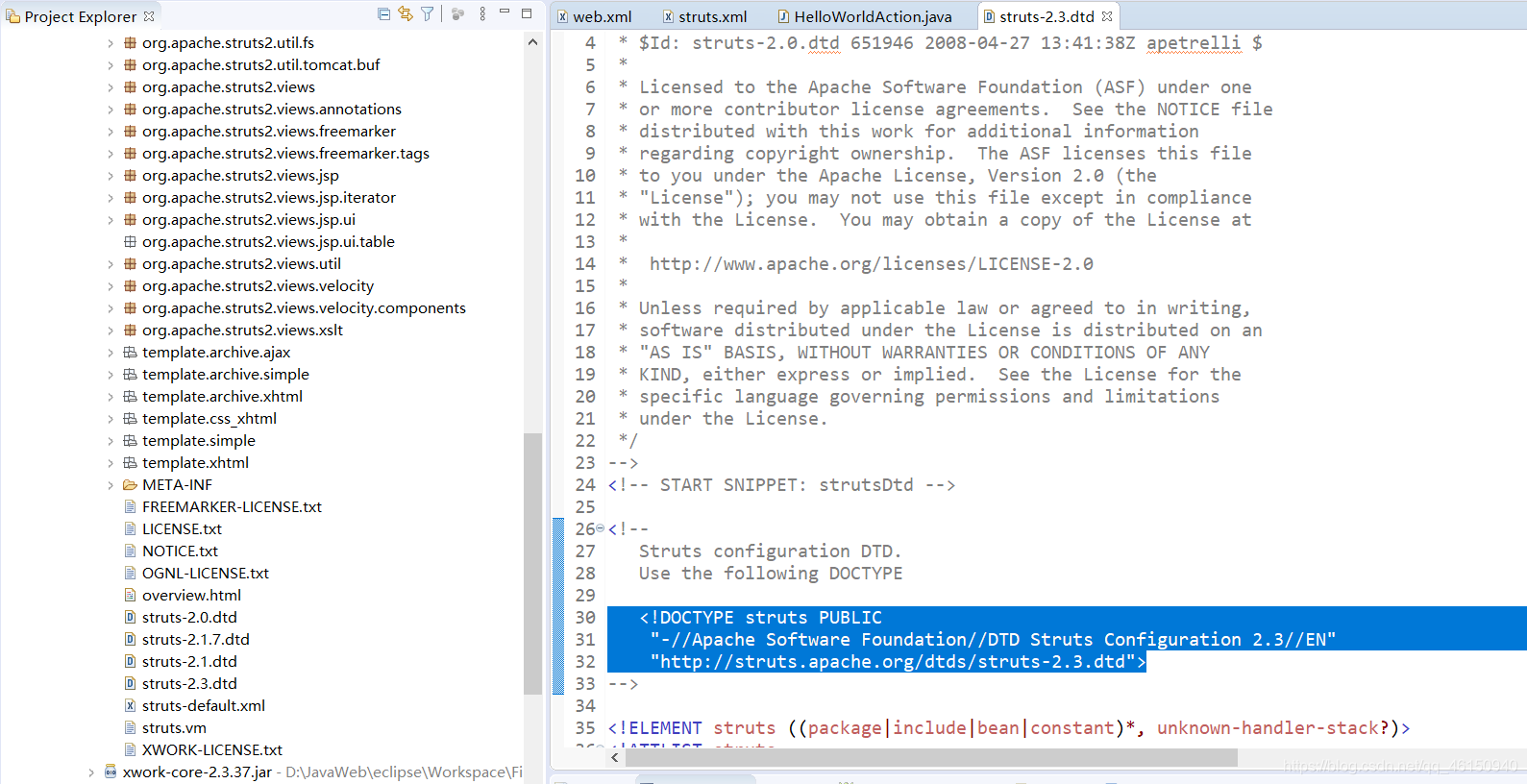Expand template.xhtml package arrow
1527x784 pixels.
111,463
